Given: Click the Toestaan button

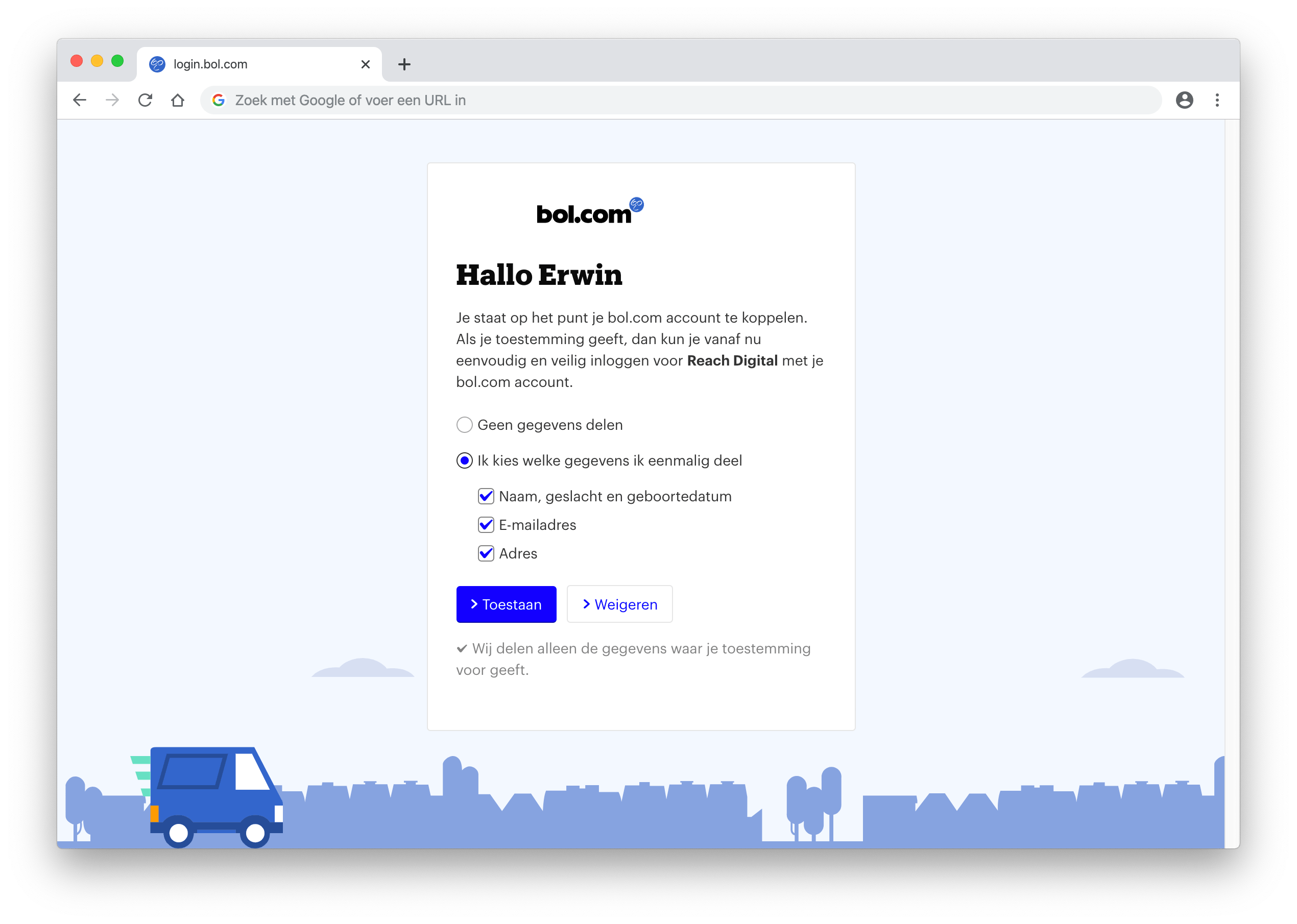Looking at the screenshot, I should (x=506, y=604).
